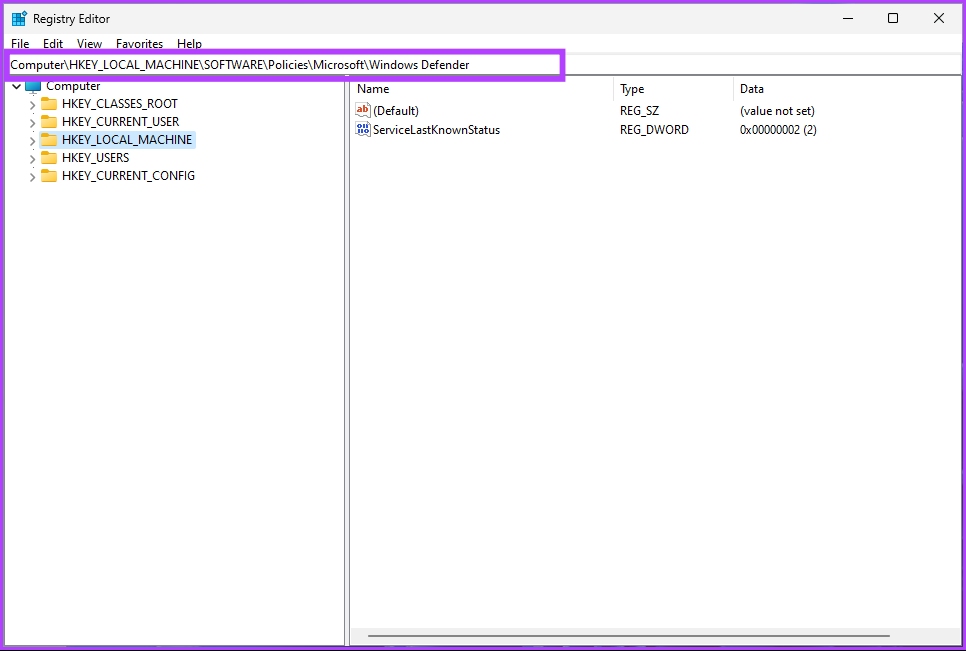Open the Edit menu
Screen dimensions: 966x651
click(x=53, y=44)
